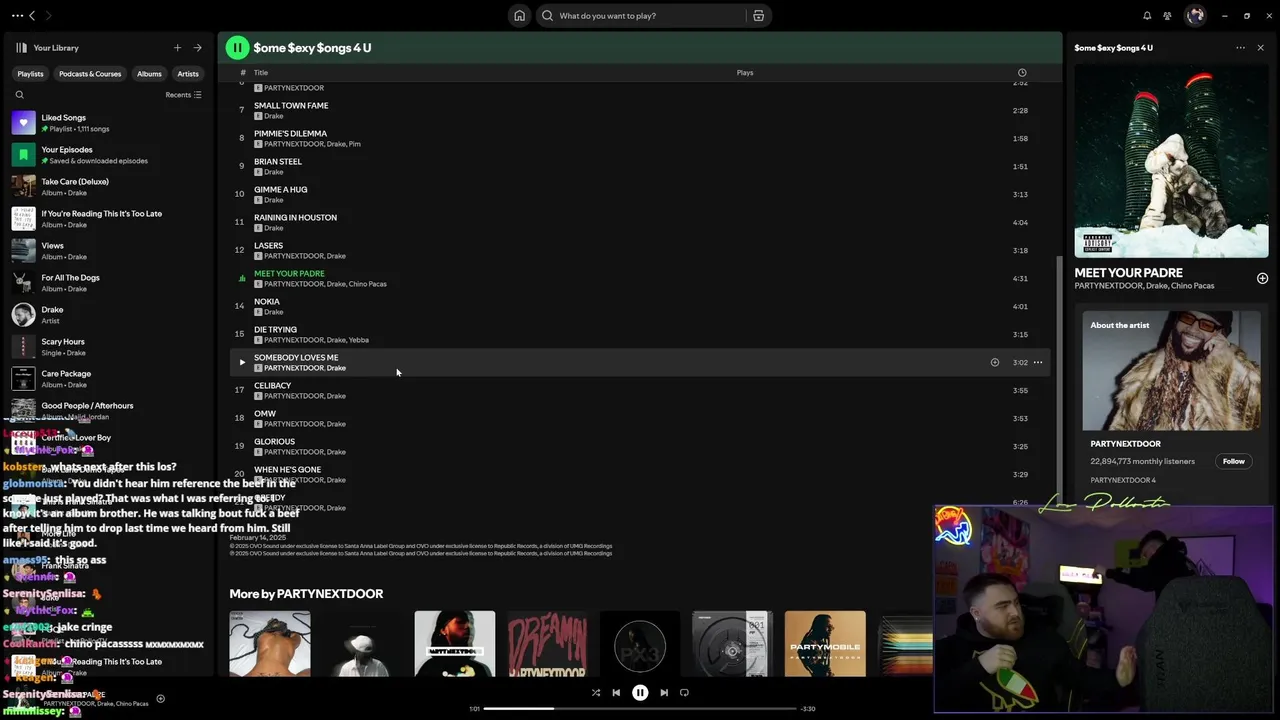Click the About the artist image
1280x720 pixels.
1171,370
